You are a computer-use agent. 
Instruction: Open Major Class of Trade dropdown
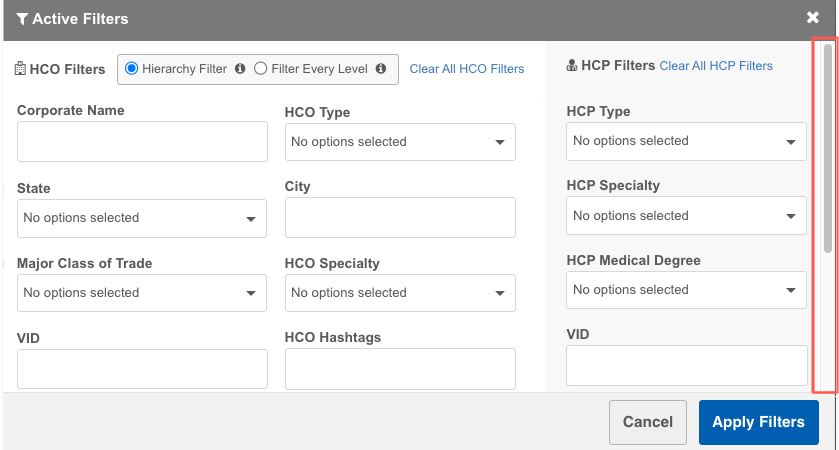142,293
